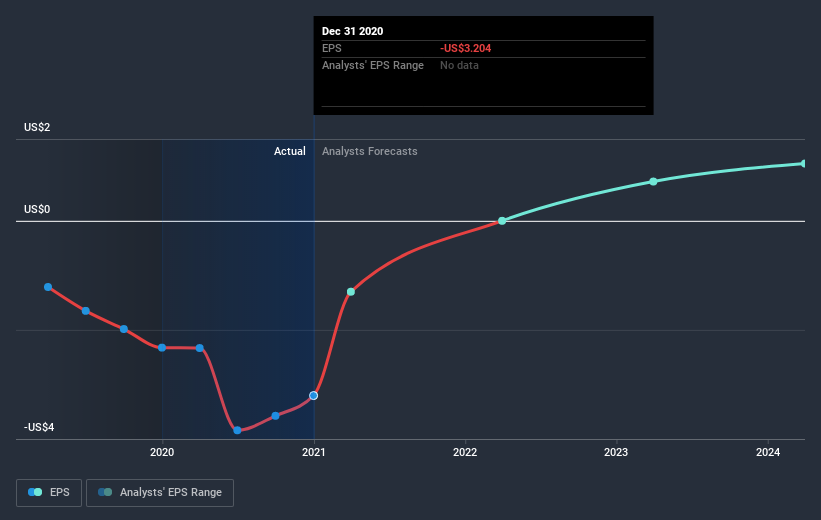Click the EPS data point in late 2020
Image resolution: width=821 pixels, height=520 pixels.
click(x=275, y=416)
